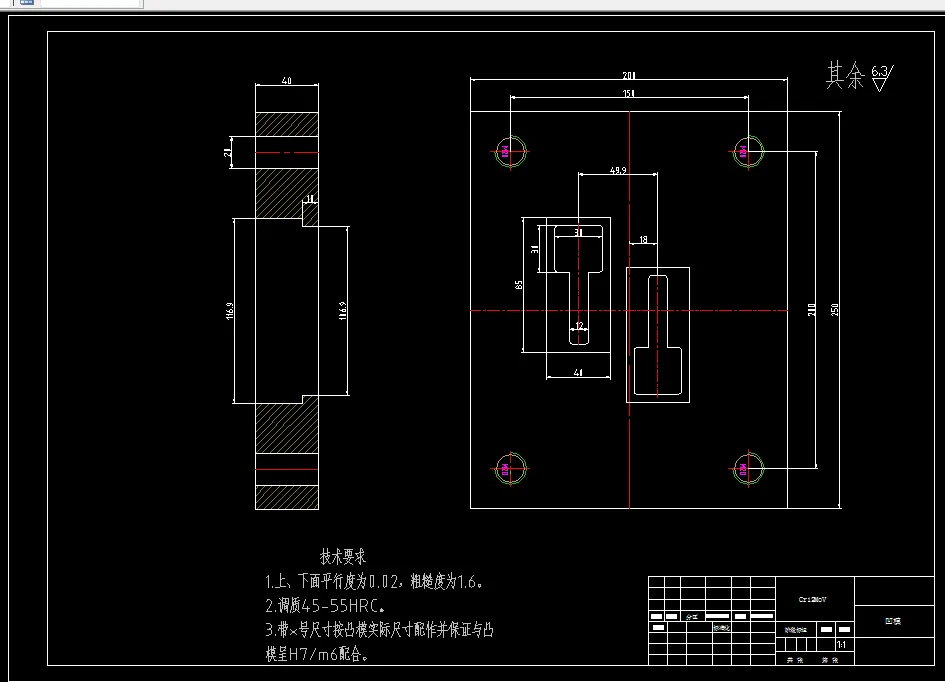Select the bottom-left threaded hole circle
Screen dimensions: 945x682
[510, 468]
